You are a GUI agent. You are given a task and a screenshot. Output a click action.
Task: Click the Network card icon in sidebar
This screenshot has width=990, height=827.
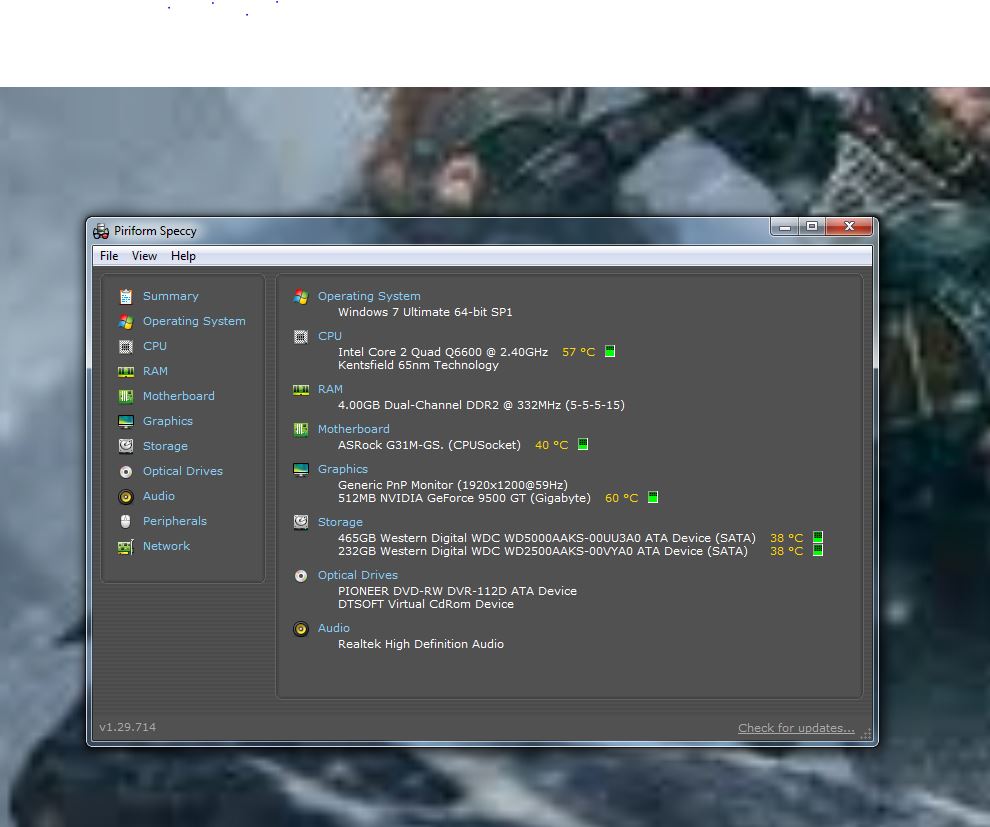(126, 547)
